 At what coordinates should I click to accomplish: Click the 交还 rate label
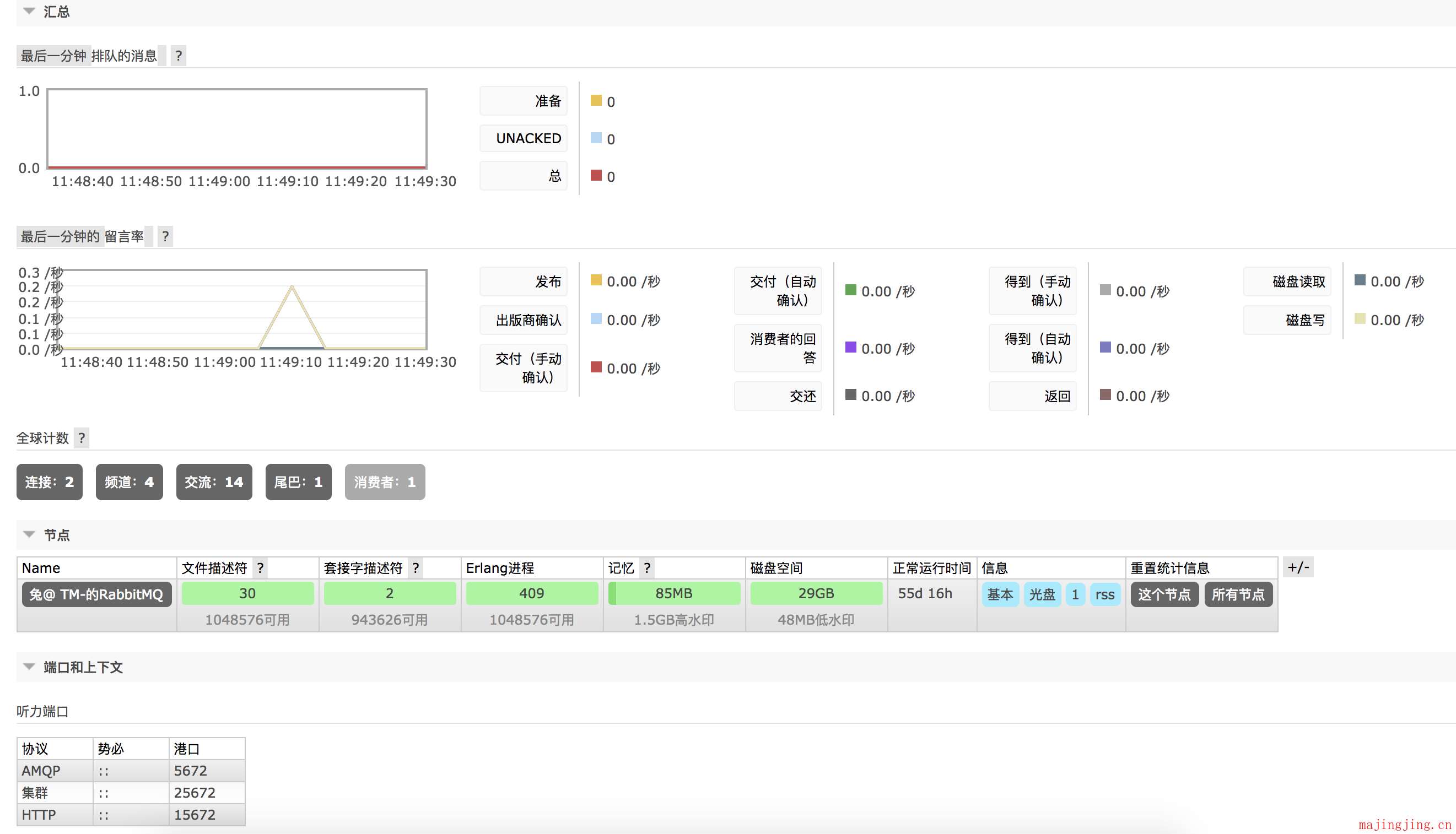778,396
